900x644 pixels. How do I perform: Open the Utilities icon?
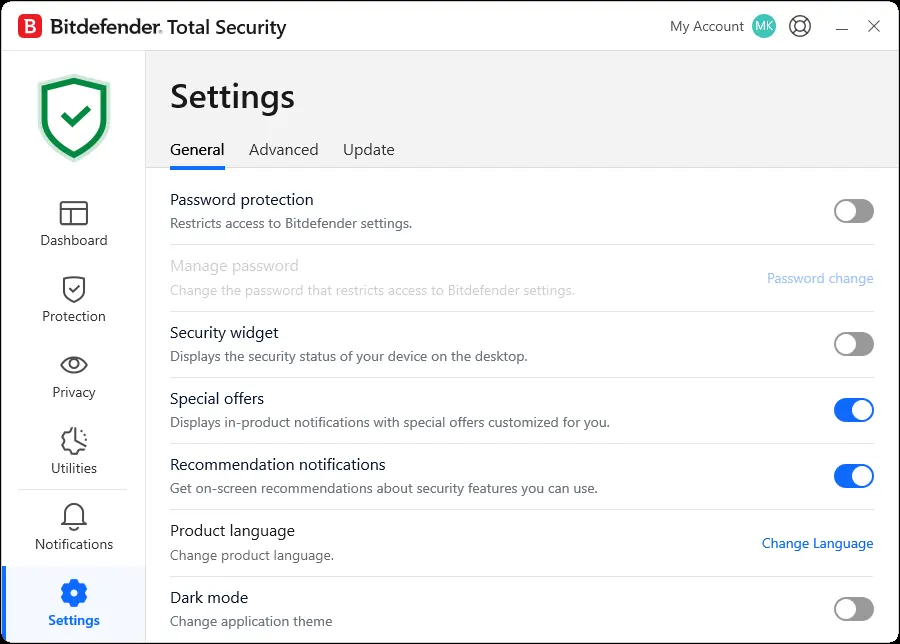[x=73, y=441]
